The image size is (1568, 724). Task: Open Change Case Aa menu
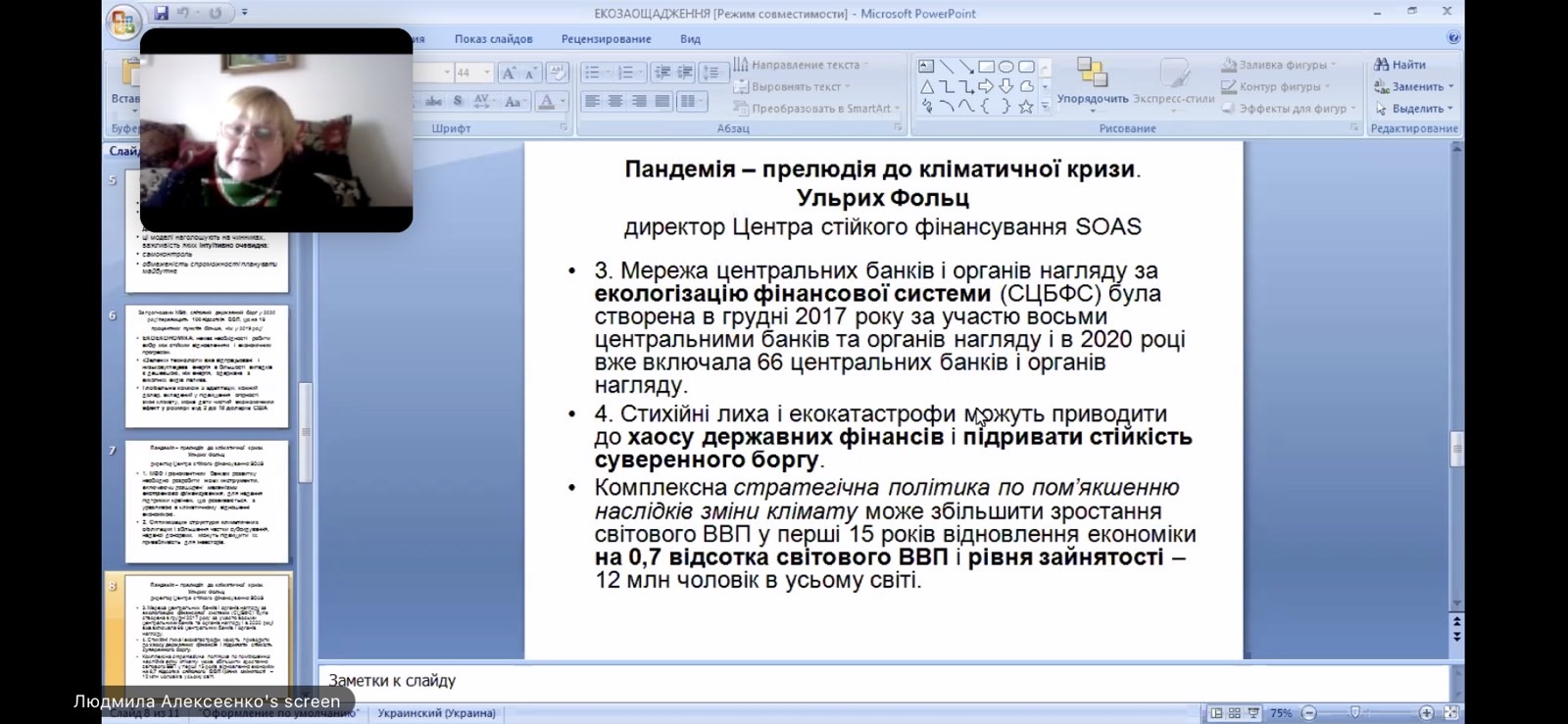pos(514,101)
